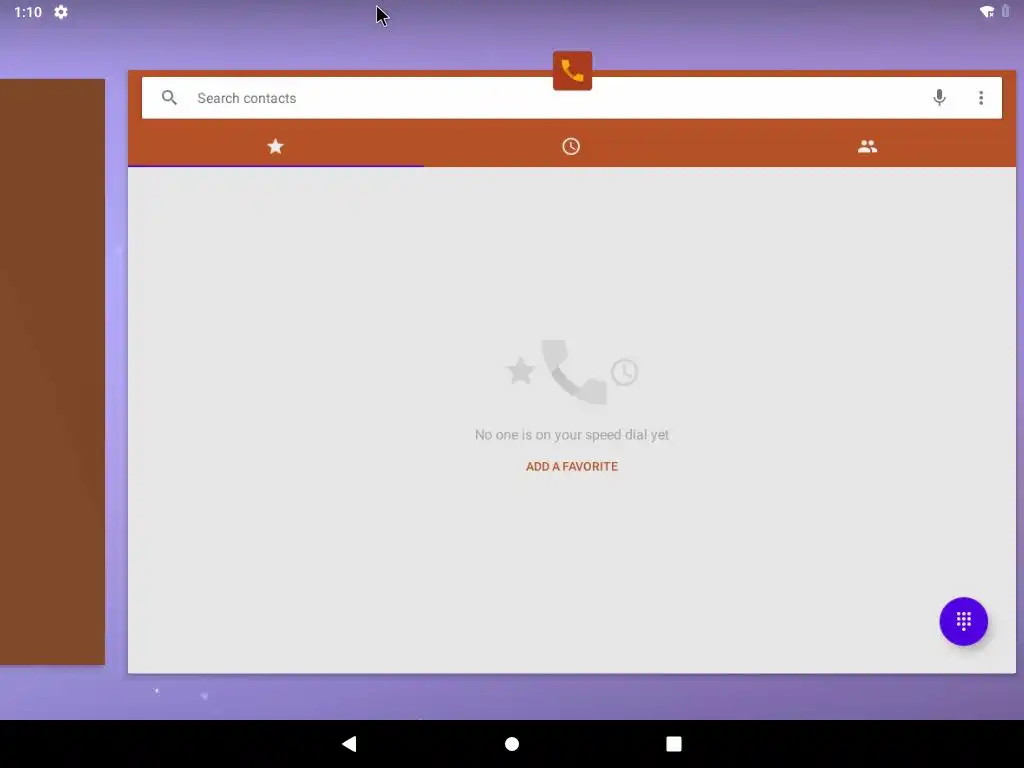Click the ADD A FAVORITE link

pos(571,466)
